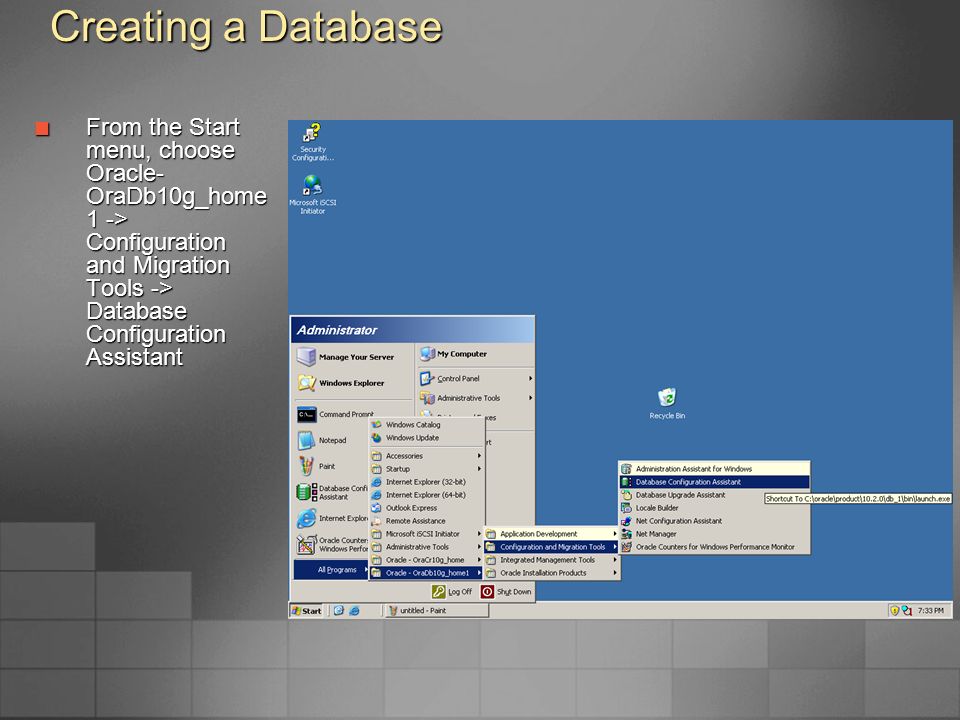Expand Oracle Installation Products submenu
Screen dimensions: 960x720
coord(552,573)
